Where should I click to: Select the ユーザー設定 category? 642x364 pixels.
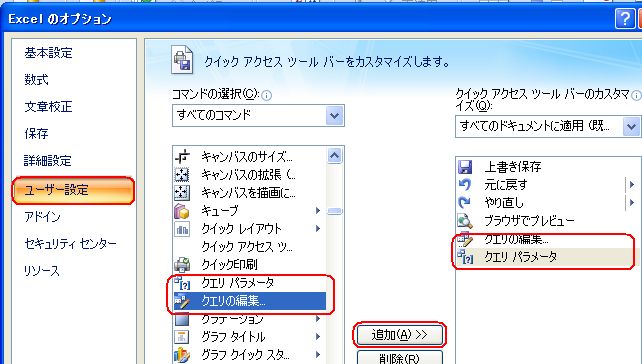pos(73,190)
